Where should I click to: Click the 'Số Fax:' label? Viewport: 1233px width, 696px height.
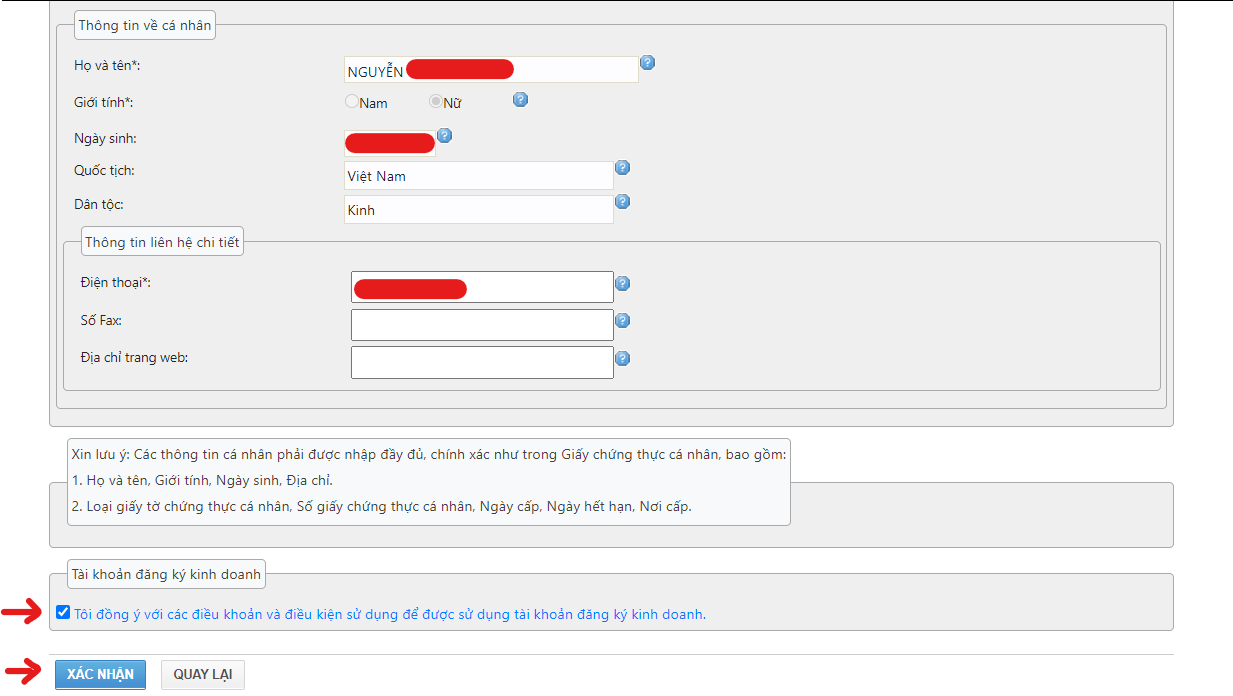pos(101,320)
